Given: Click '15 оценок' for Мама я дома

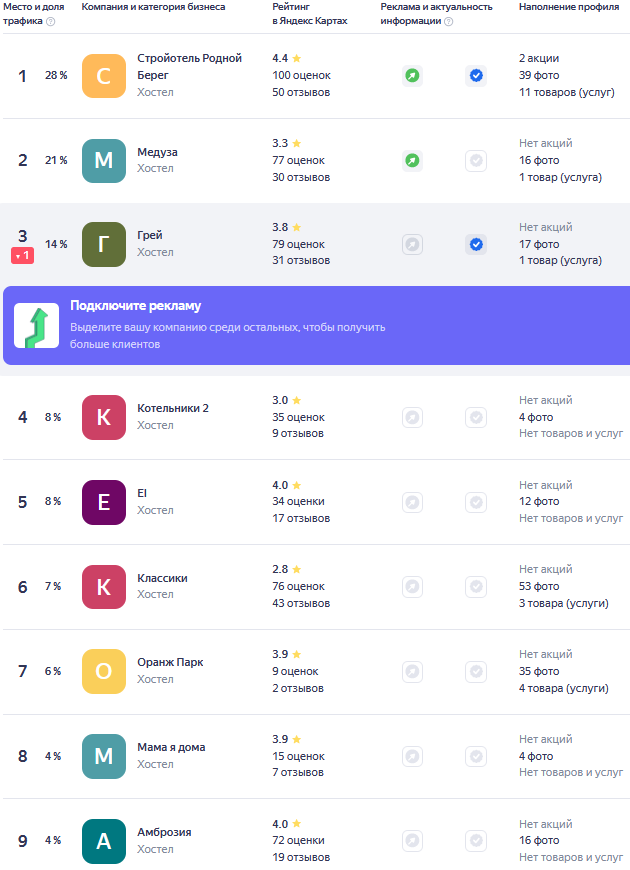Looking at the screenshot, I should point(299,756).
